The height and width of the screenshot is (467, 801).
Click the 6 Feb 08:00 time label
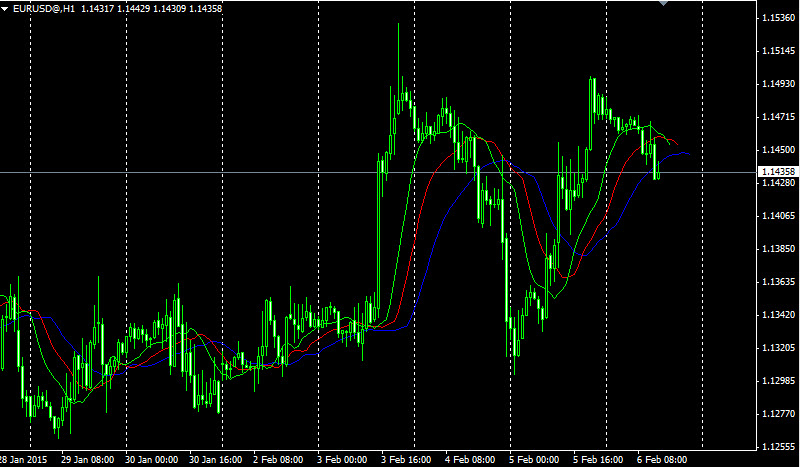[x=662, y=460]
